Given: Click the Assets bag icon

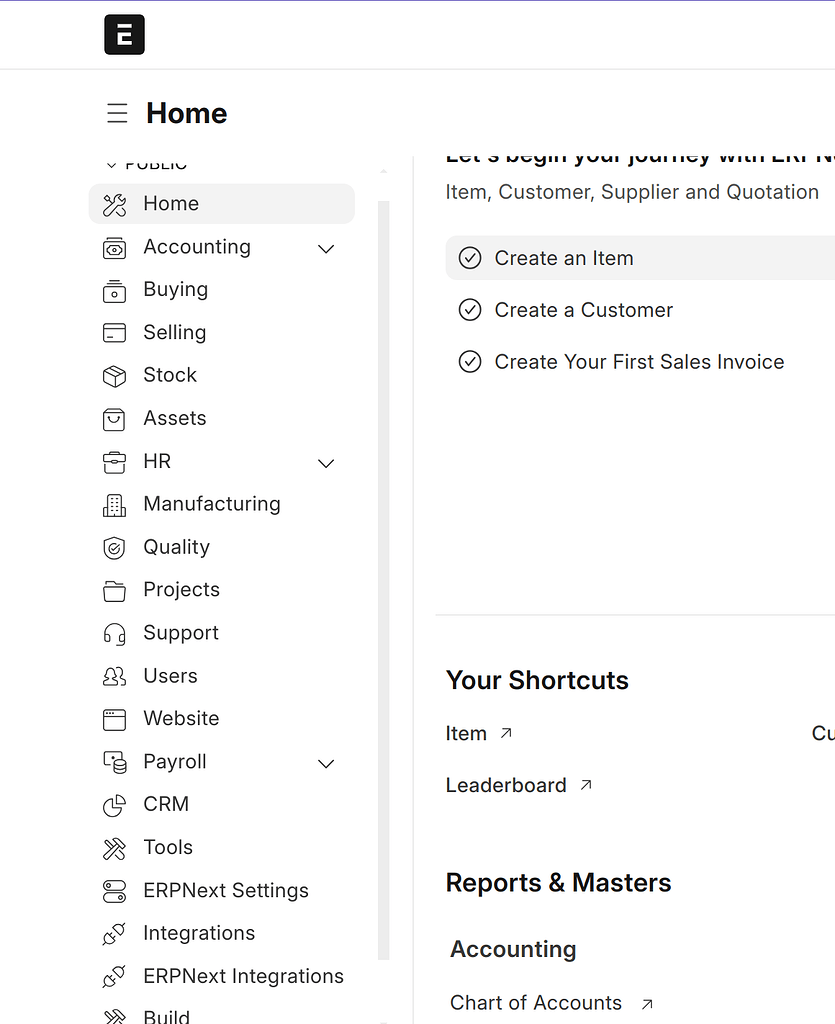Looking at the screenshot, I should pos(115,419).
